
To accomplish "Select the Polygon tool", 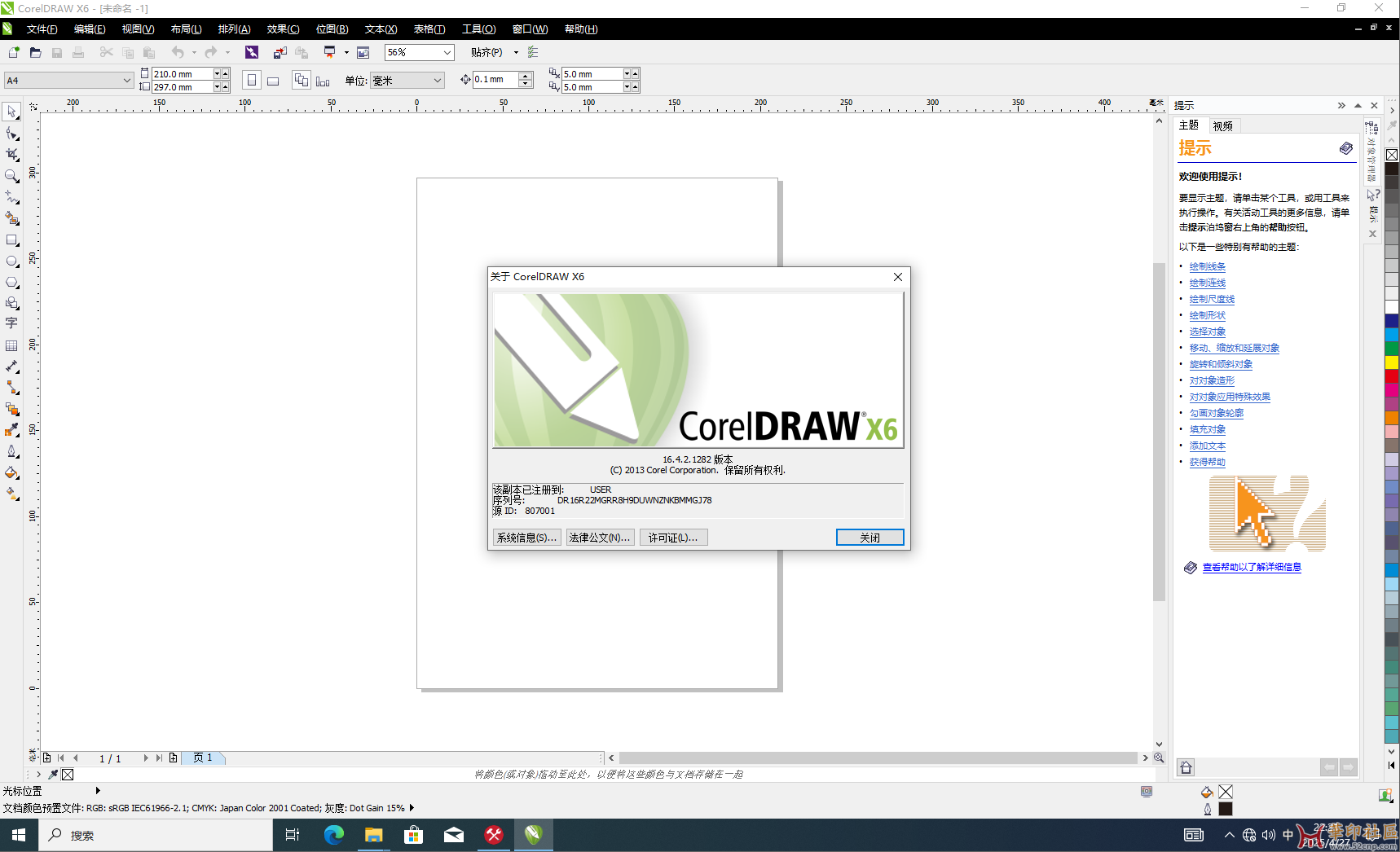I will pyautogui.click(x=11, y=283).
